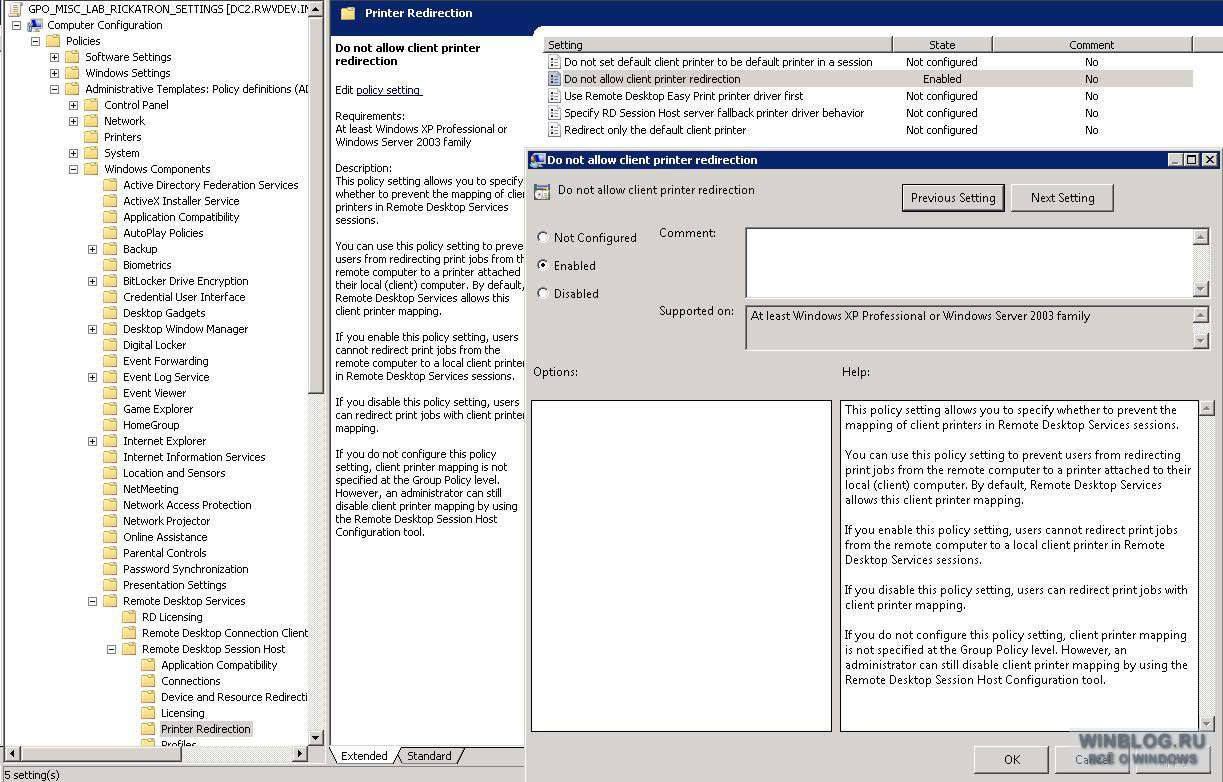Collapse the Remote Desktop Services node

click(93, 601)
